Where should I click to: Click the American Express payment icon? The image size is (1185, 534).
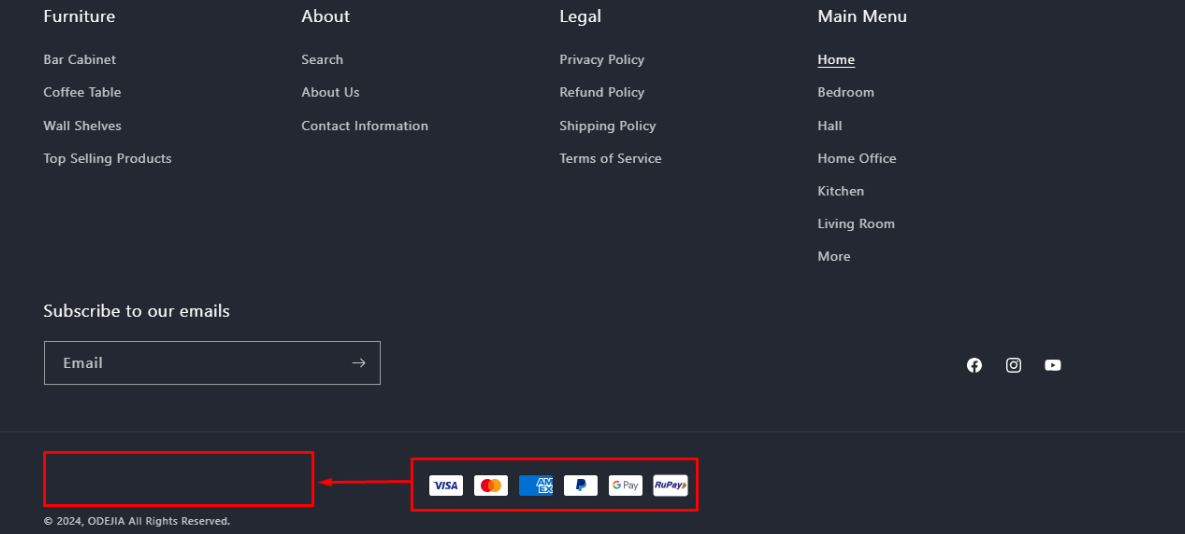536,486
